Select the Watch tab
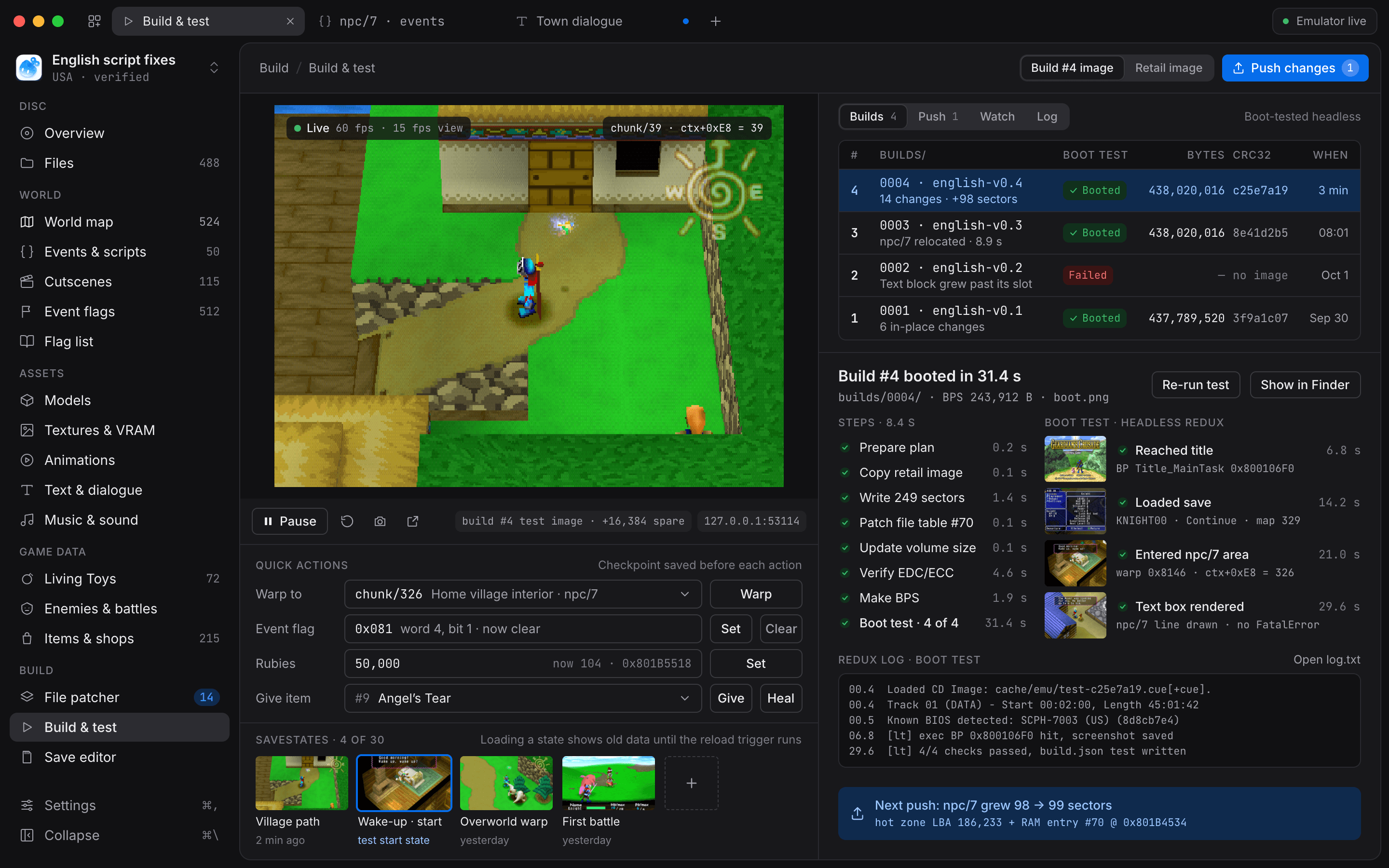The image size is (1389, 868). point(997,117)
